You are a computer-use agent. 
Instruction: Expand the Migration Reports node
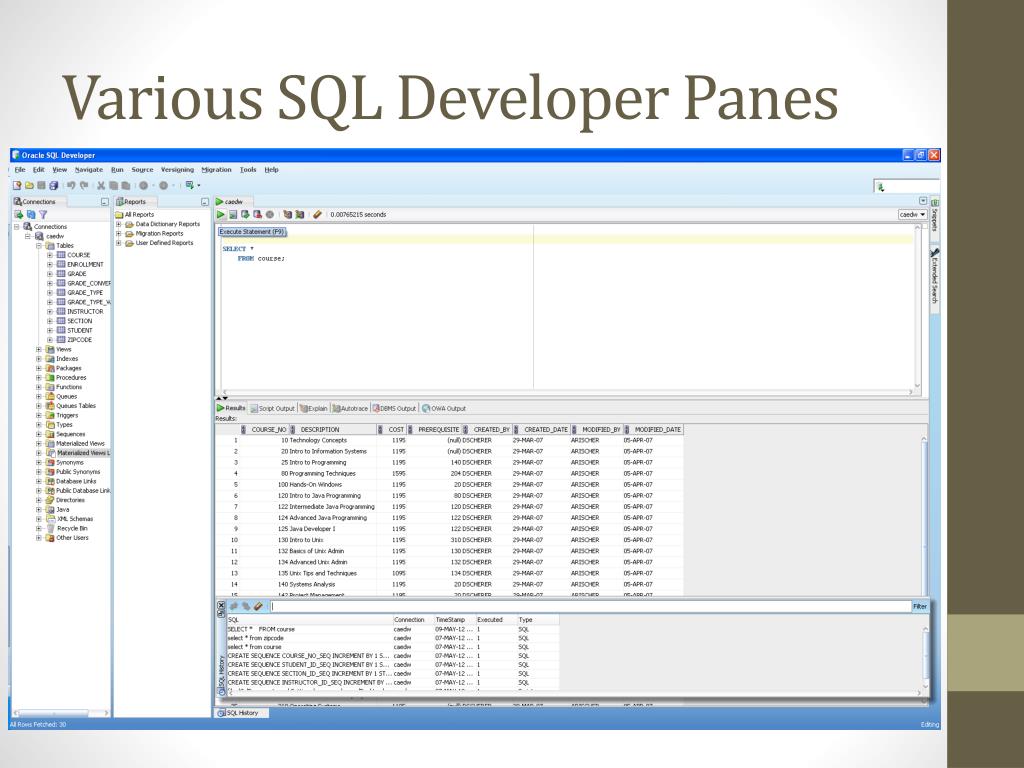pyautogui.click(x=119, y=233)
